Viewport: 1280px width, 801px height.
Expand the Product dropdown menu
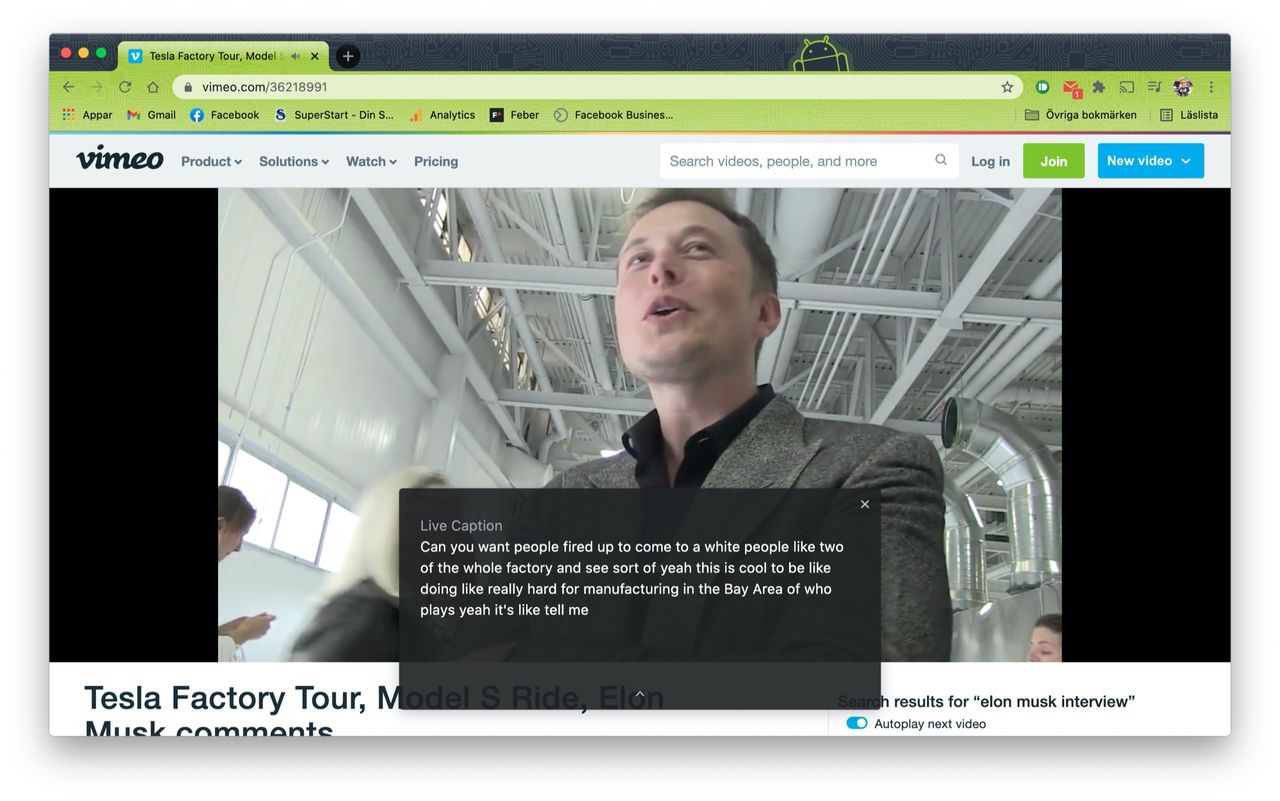point(211,161)
